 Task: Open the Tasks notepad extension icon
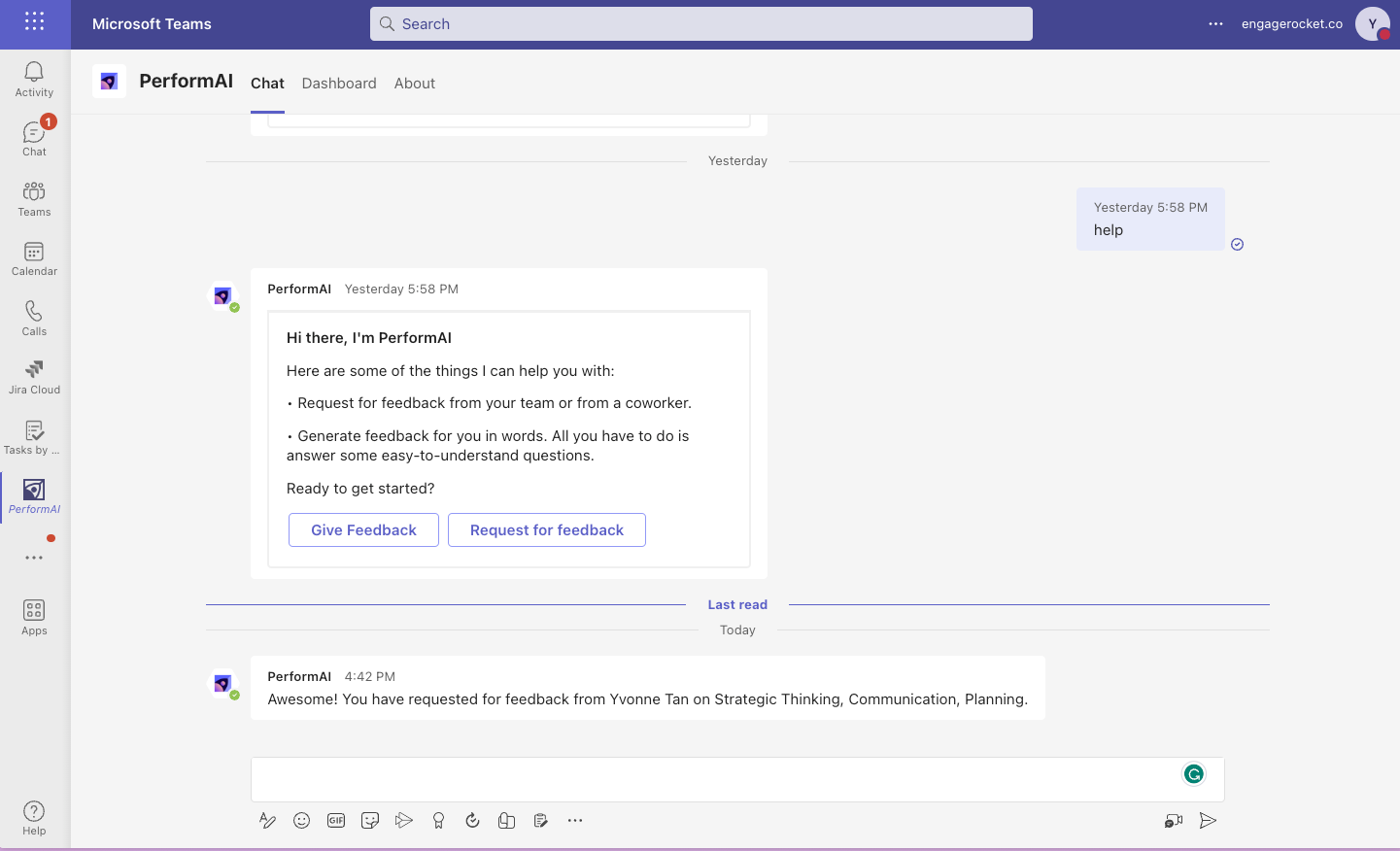click(x=540, y=821)
